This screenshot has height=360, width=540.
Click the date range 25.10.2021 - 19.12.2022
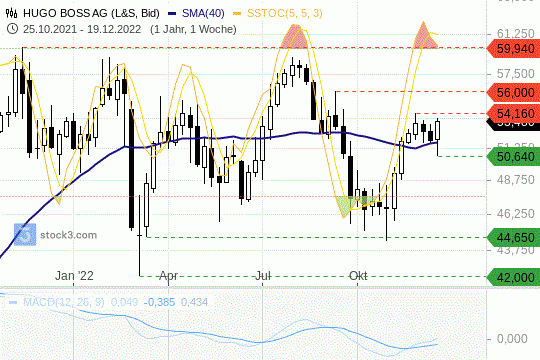click(82, 29)
